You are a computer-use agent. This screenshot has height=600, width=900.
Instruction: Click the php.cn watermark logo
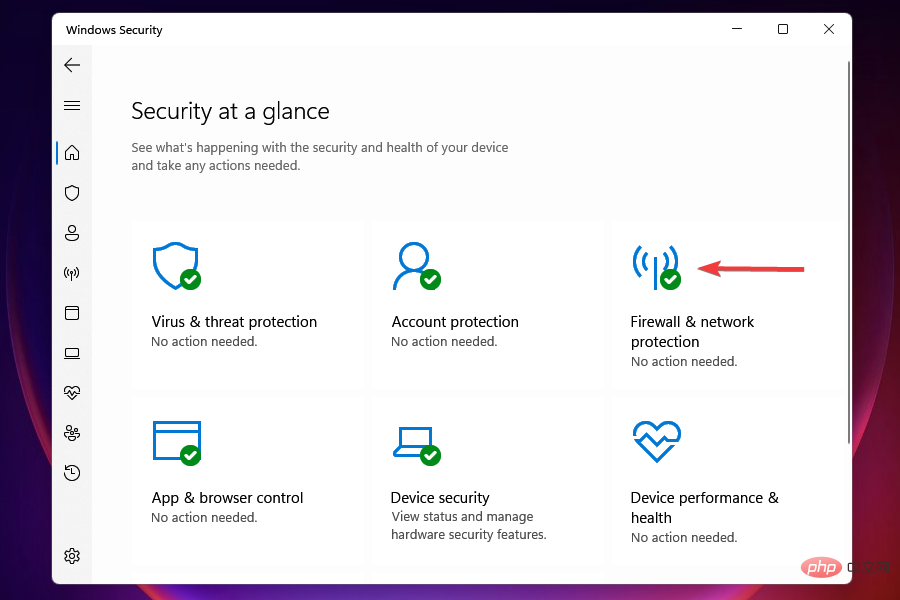click(822, 567)
